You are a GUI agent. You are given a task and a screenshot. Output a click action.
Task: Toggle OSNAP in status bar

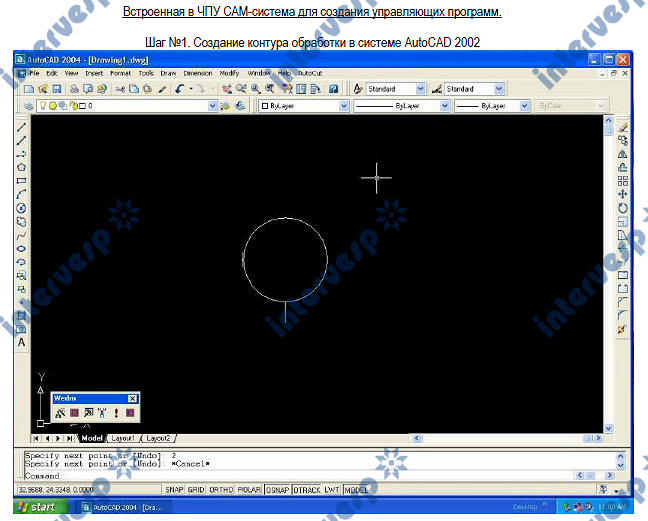point(278,491)
